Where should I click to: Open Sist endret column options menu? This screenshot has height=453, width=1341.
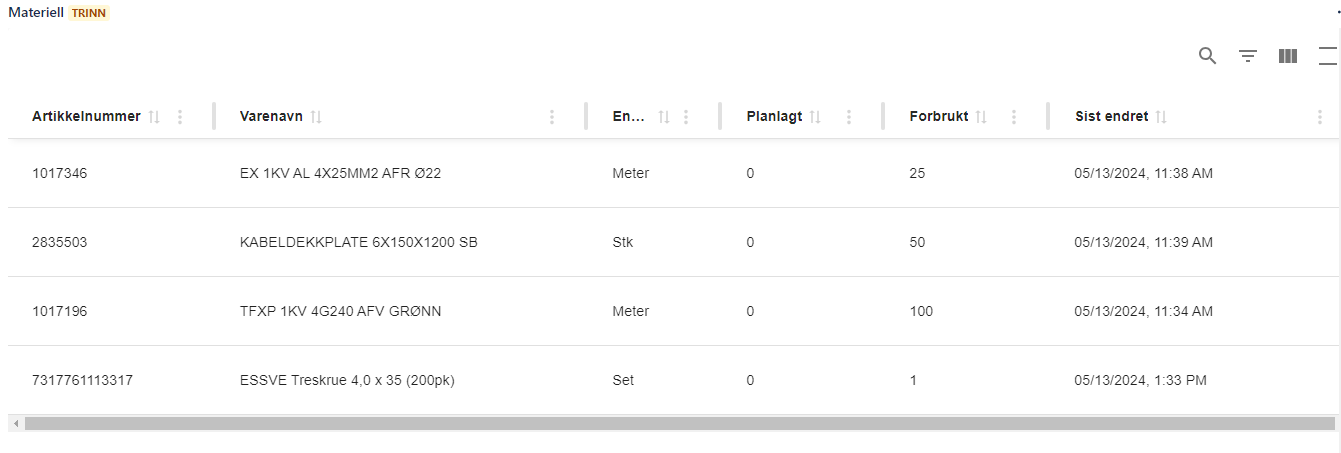tap(1321, 117)
